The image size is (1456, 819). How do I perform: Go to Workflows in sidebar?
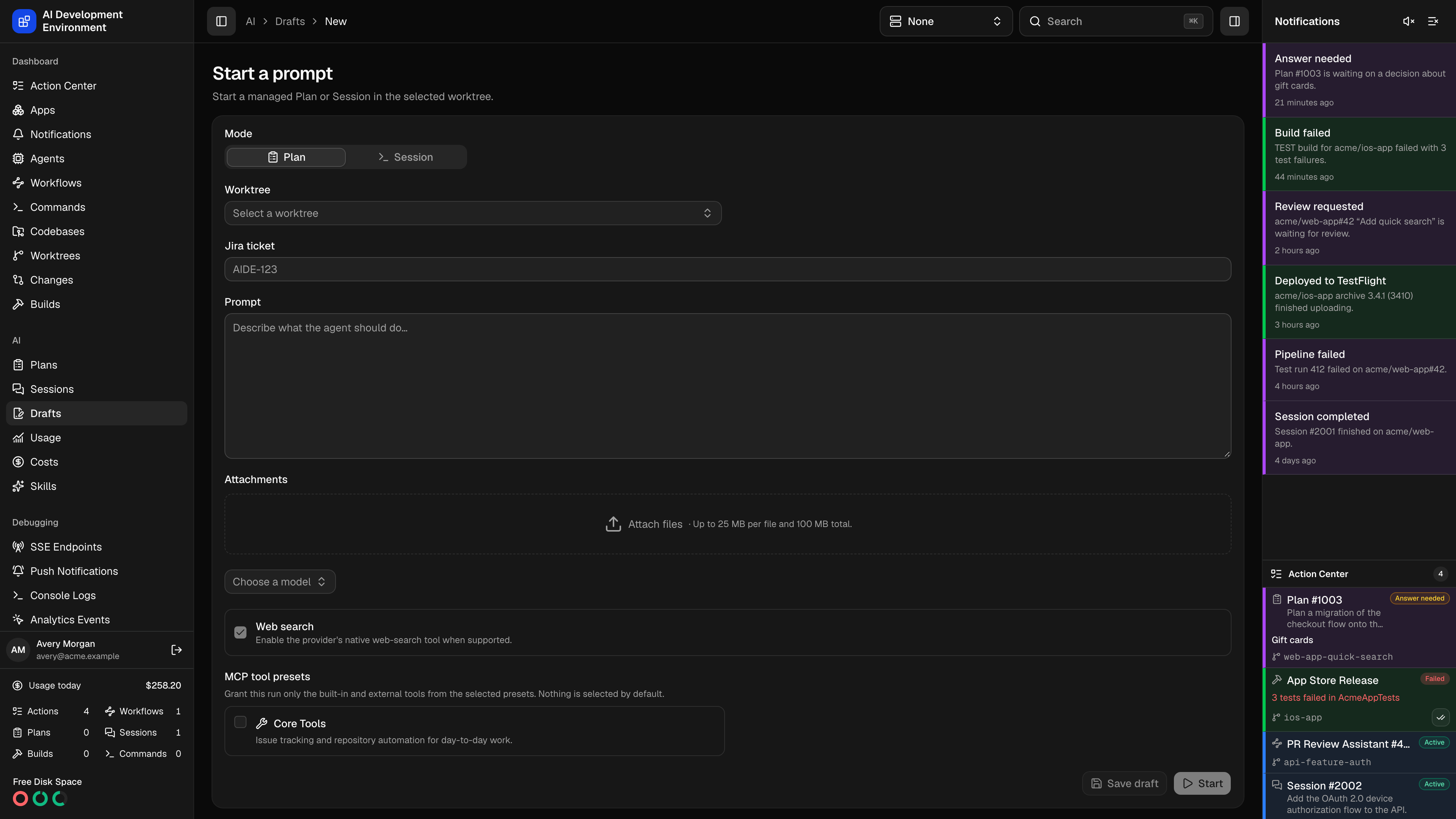(97, 183)
